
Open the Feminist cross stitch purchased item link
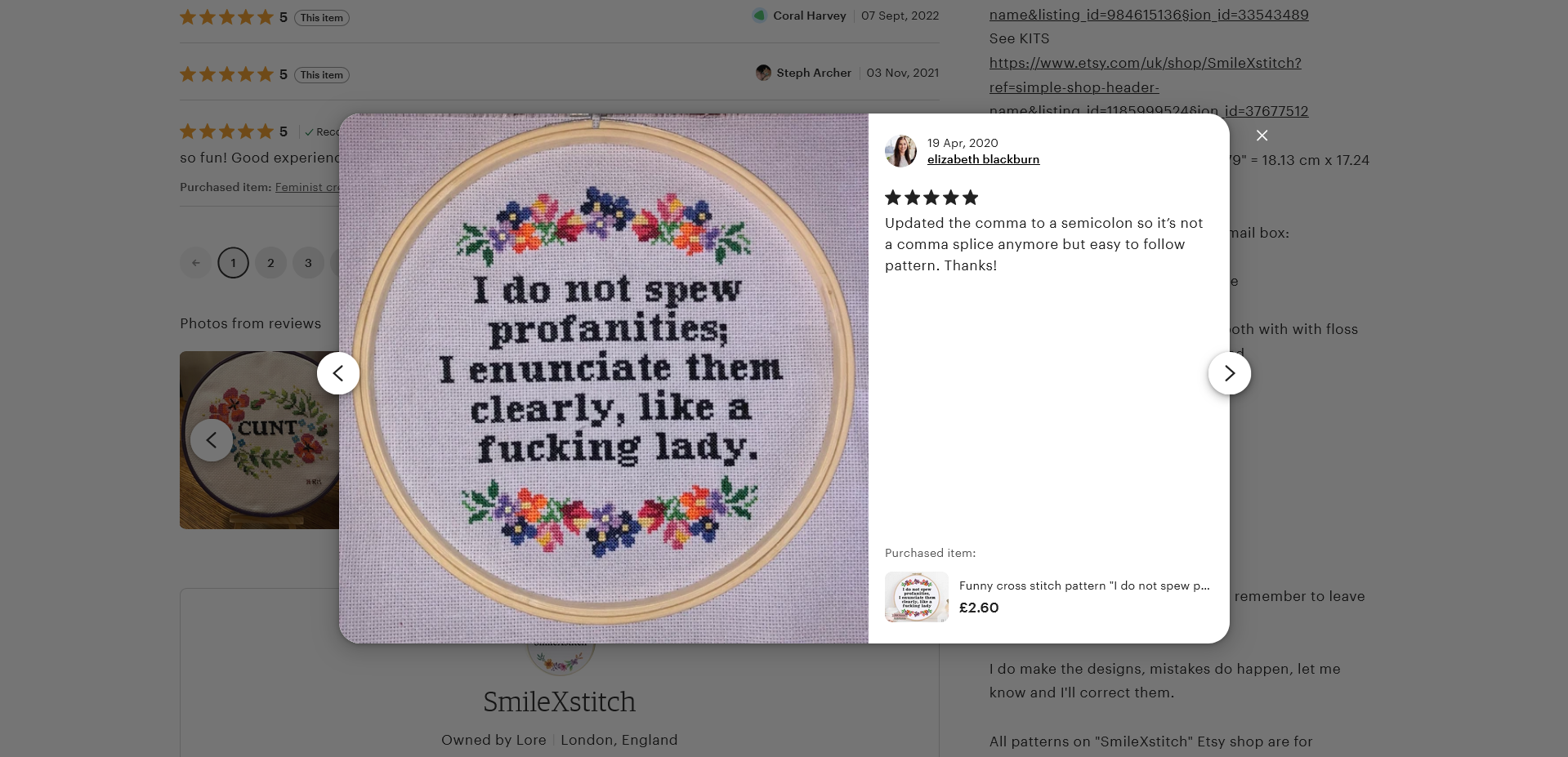click(306, 187)
